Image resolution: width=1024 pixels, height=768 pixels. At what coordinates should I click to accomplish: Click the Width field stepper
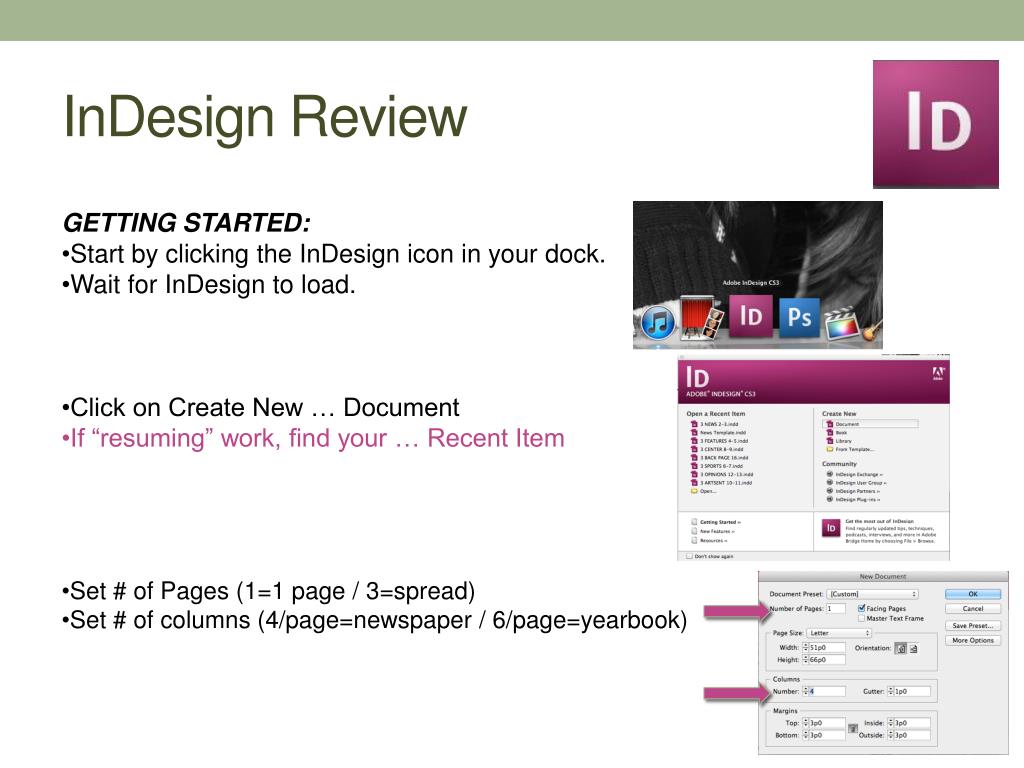coord(805,648)
